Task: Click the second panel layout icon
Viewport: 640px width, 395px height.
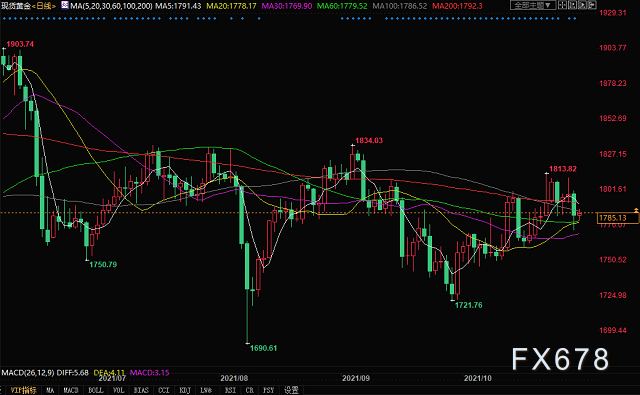Action: (x=573, y=5)
